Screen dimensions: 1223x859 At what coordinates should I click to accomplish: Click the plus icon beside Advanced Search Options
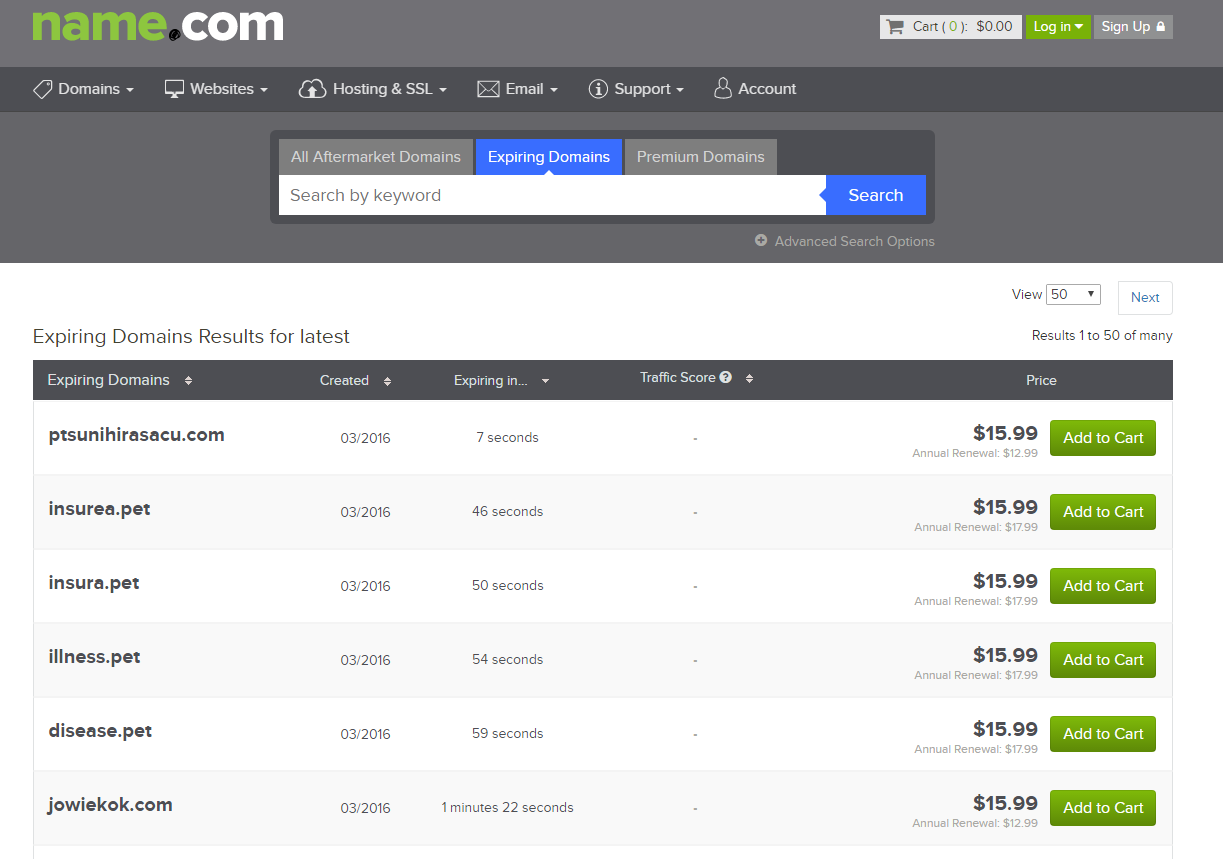761,241
